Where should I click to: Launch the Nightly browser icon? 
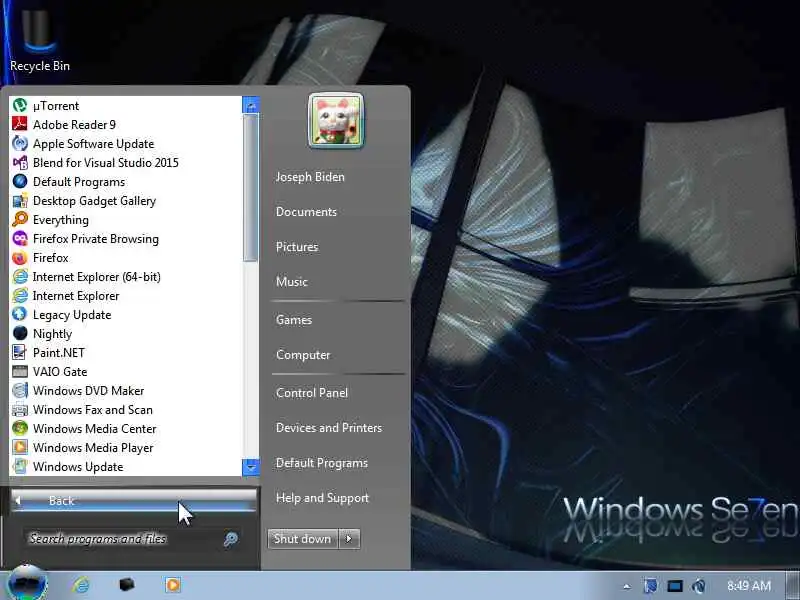20,333
